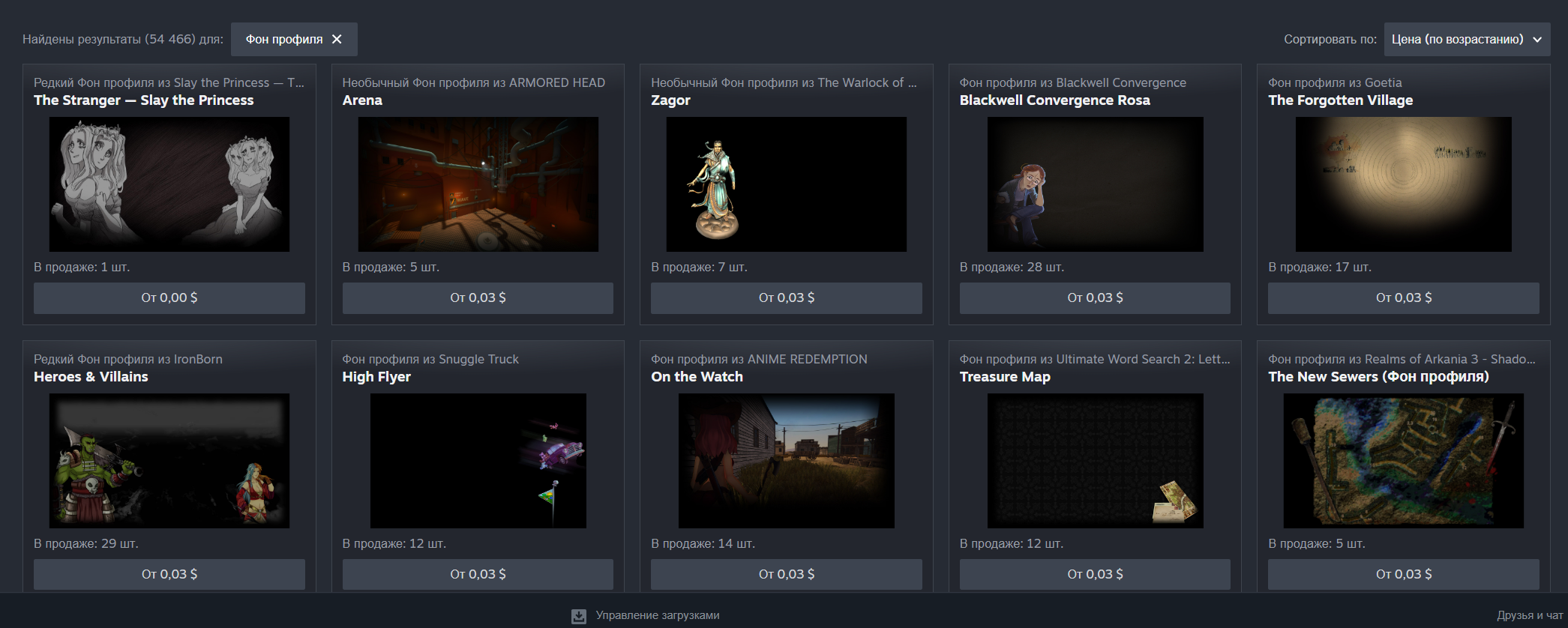Screen dimensions: 1568x628
Task: Click От 0,00 $ price button
Action: coord(169,298)
